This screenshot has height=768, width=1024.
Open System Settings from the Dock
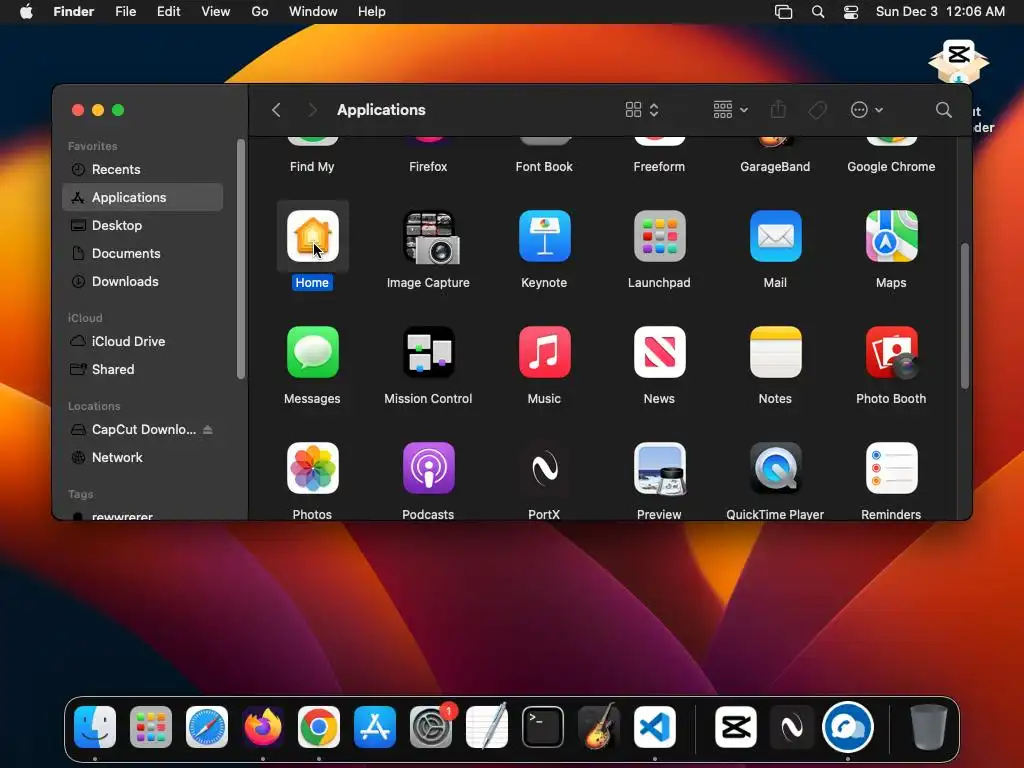(431, 727)
